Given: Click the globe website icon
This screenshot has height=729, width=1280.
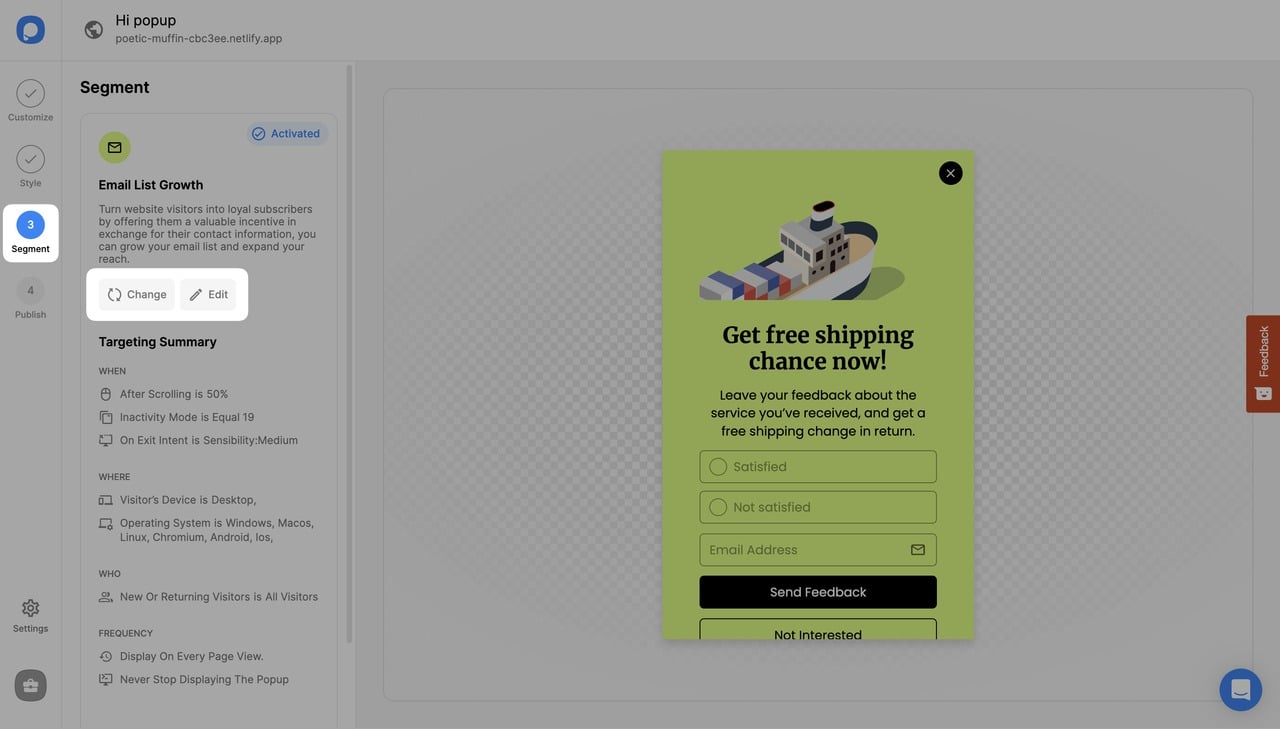Looking at the screenshot, I should pos(94,30).
